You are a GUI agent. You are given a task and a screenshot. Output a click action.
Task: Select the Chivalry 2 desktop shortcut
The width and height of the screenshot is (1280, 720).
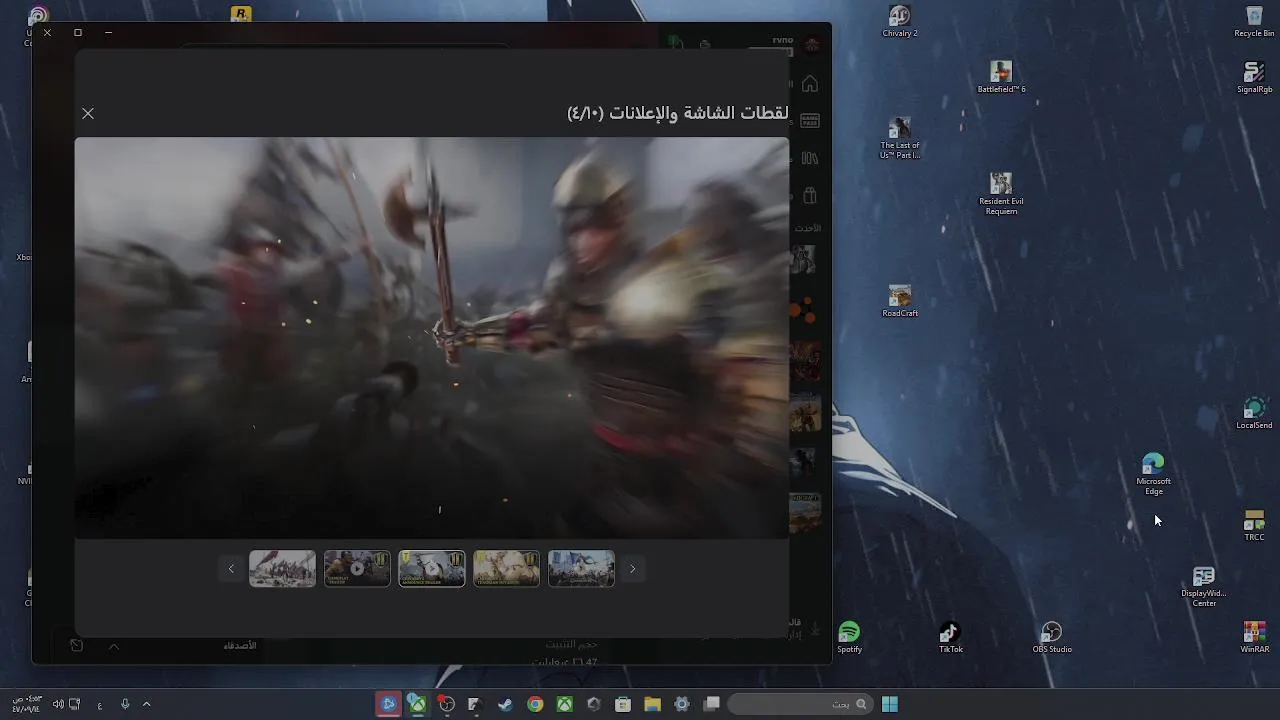tap(900, 21)
